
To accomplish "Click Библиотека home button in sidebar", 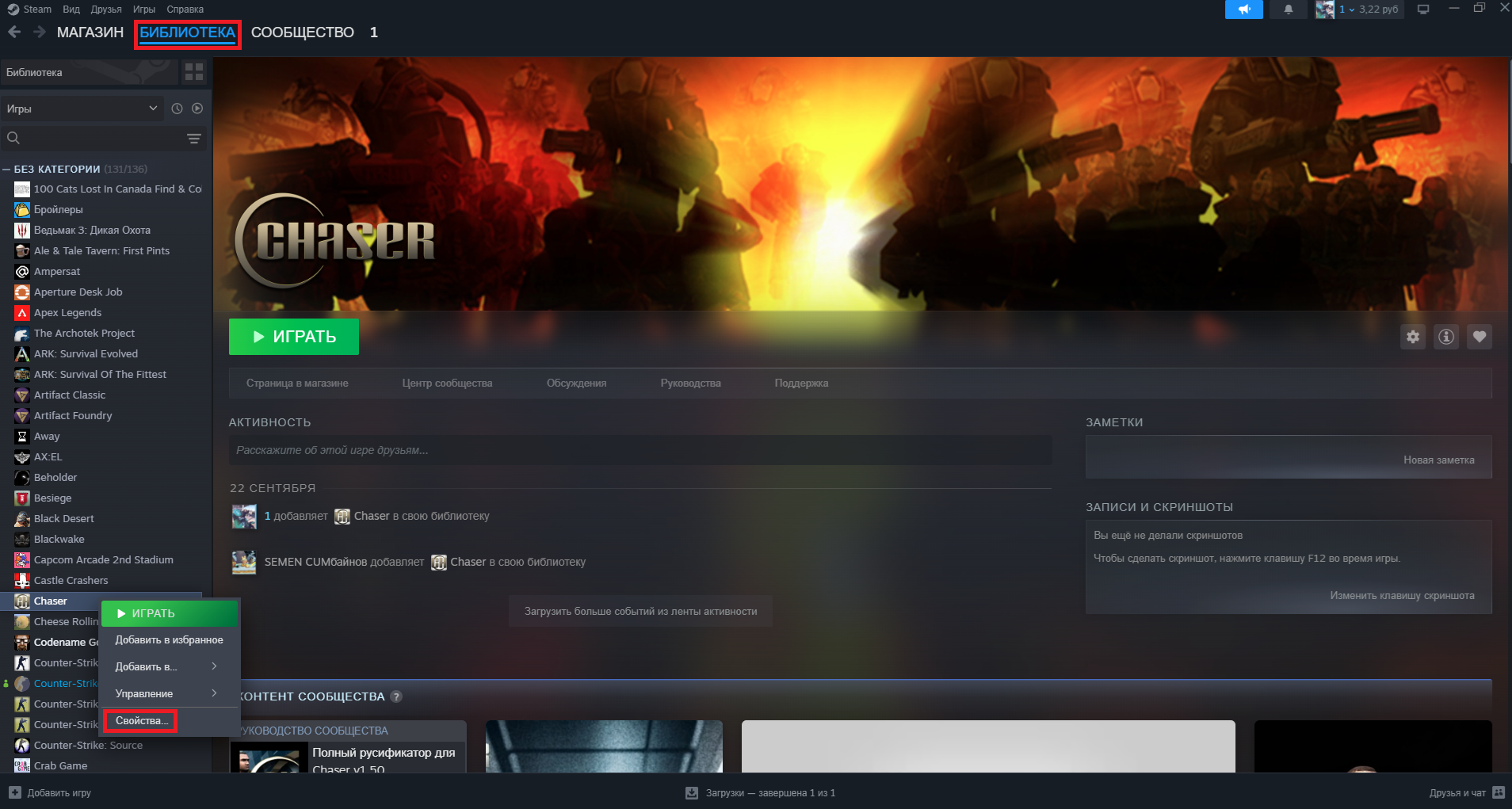I will click(x=89, y=72).
